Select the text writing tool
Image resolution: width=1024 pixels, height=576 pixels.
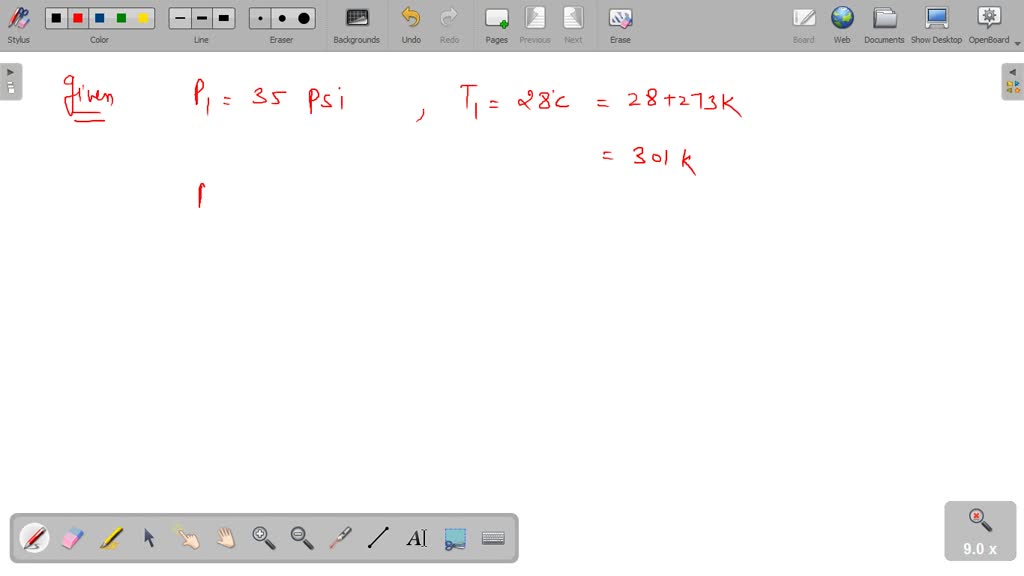click(x=417, y=538)
